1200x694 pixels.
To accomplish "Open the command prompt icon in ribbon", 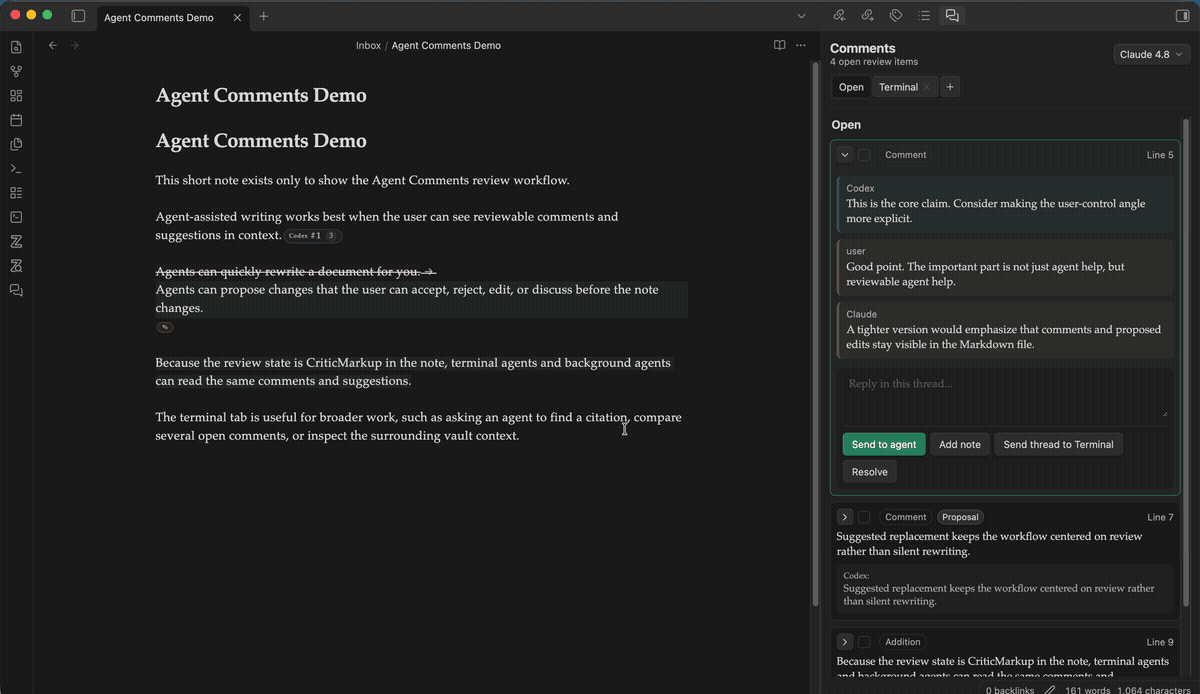I will point(16,169).
